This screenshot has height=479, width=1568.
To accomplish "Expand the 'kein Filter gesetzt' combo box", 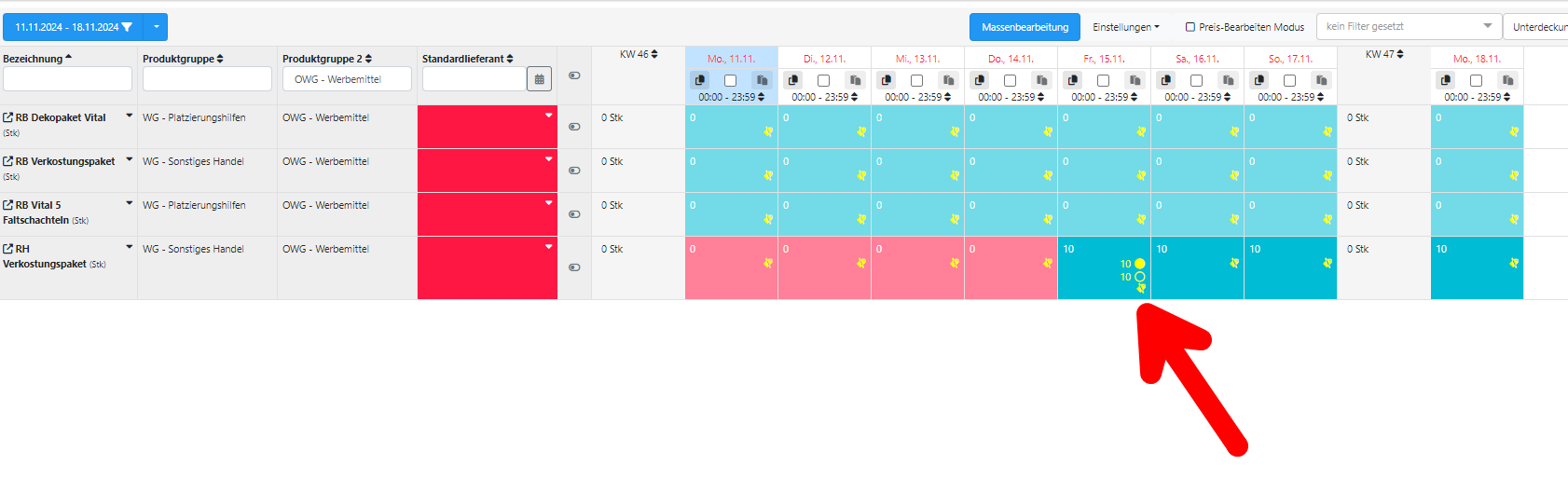I will tap(1408, 26).
